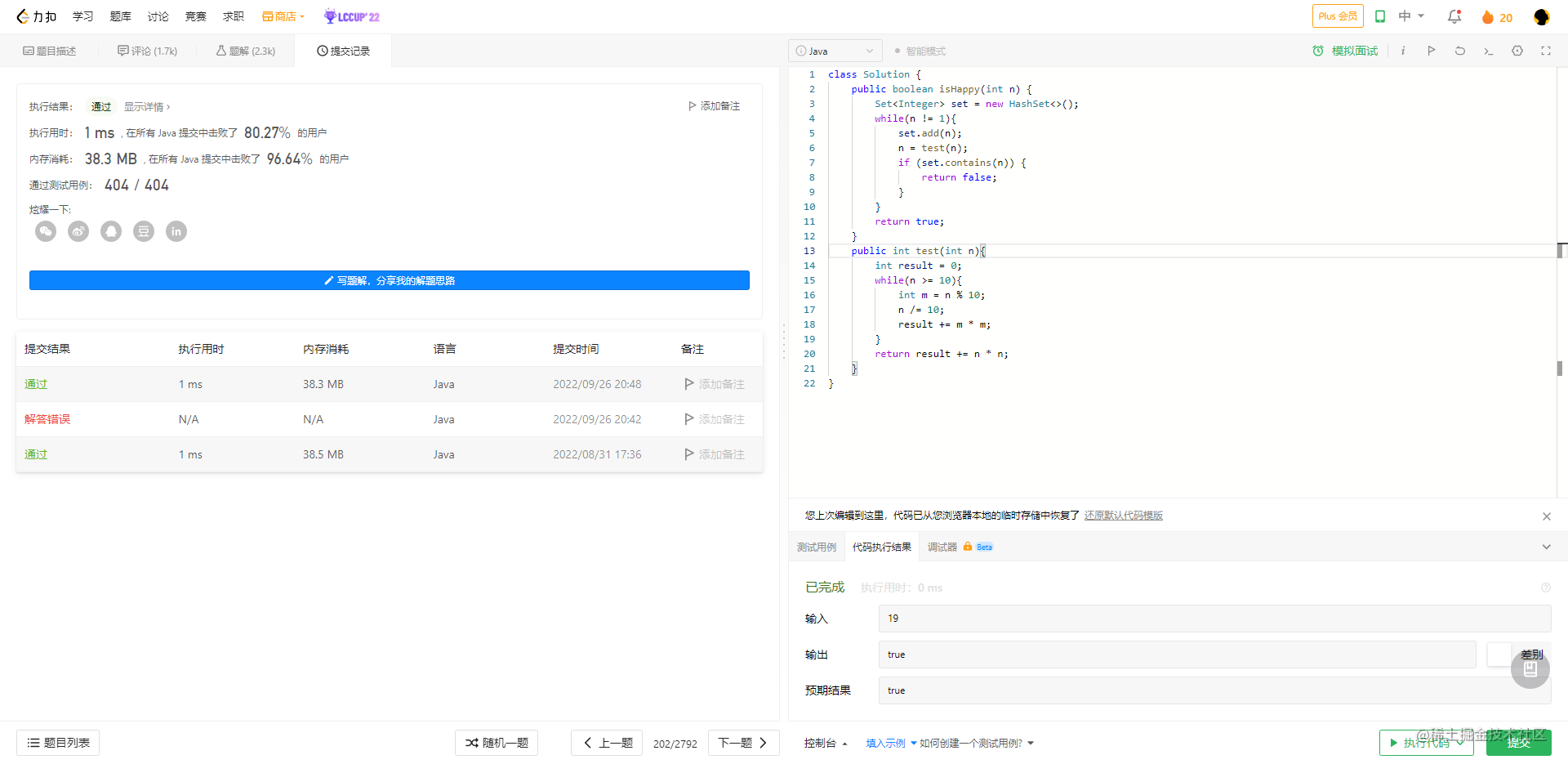1568x764 pixels.
Task: Open 如何创建一个测试用例 dropdown
Action: point(977,743)
